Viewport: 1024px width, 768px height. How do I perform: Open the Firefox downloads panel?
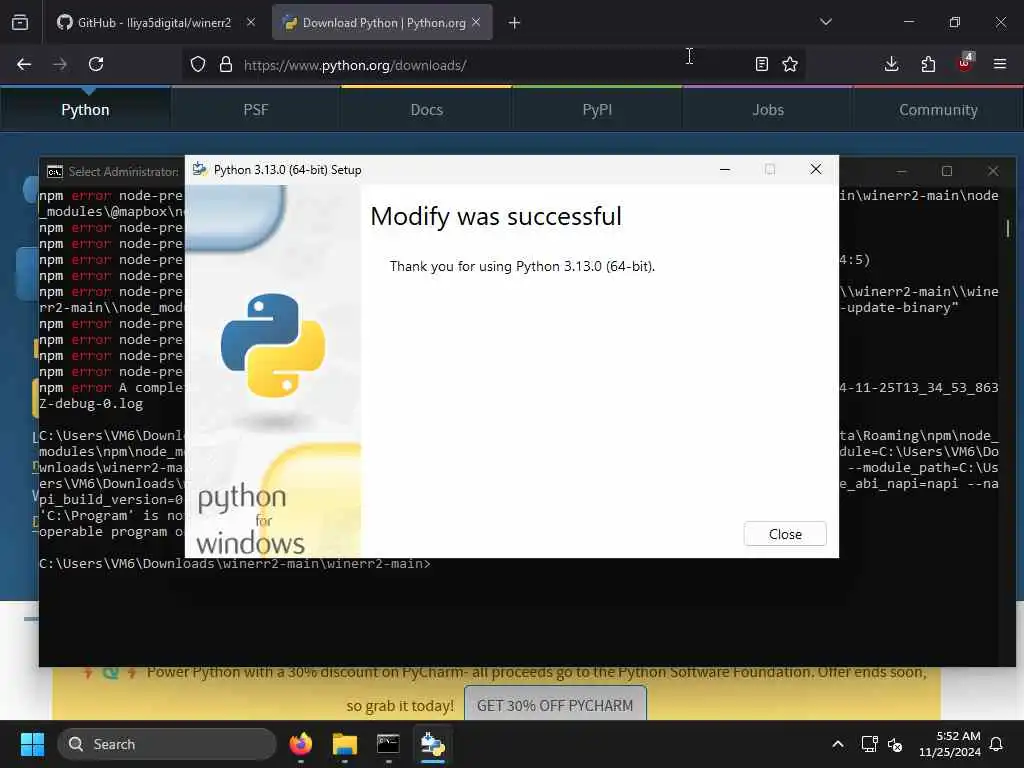(891, 64)
